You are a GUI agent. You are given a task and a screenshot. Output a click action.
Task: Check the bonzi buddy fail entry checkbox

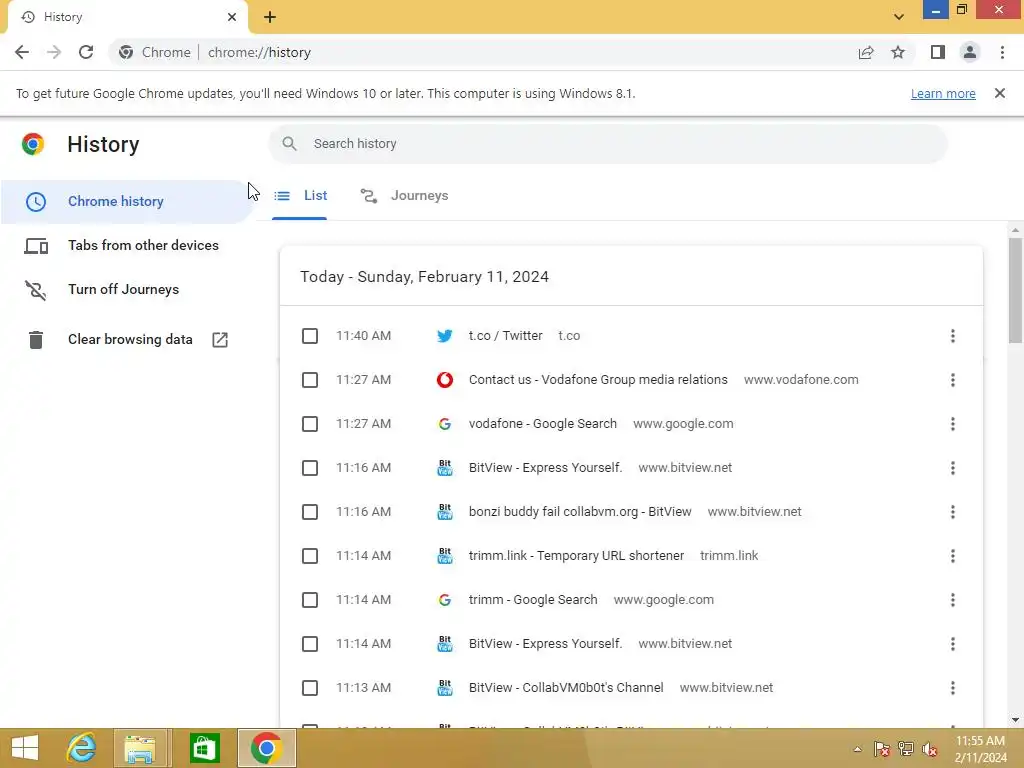tap(310, 512)
